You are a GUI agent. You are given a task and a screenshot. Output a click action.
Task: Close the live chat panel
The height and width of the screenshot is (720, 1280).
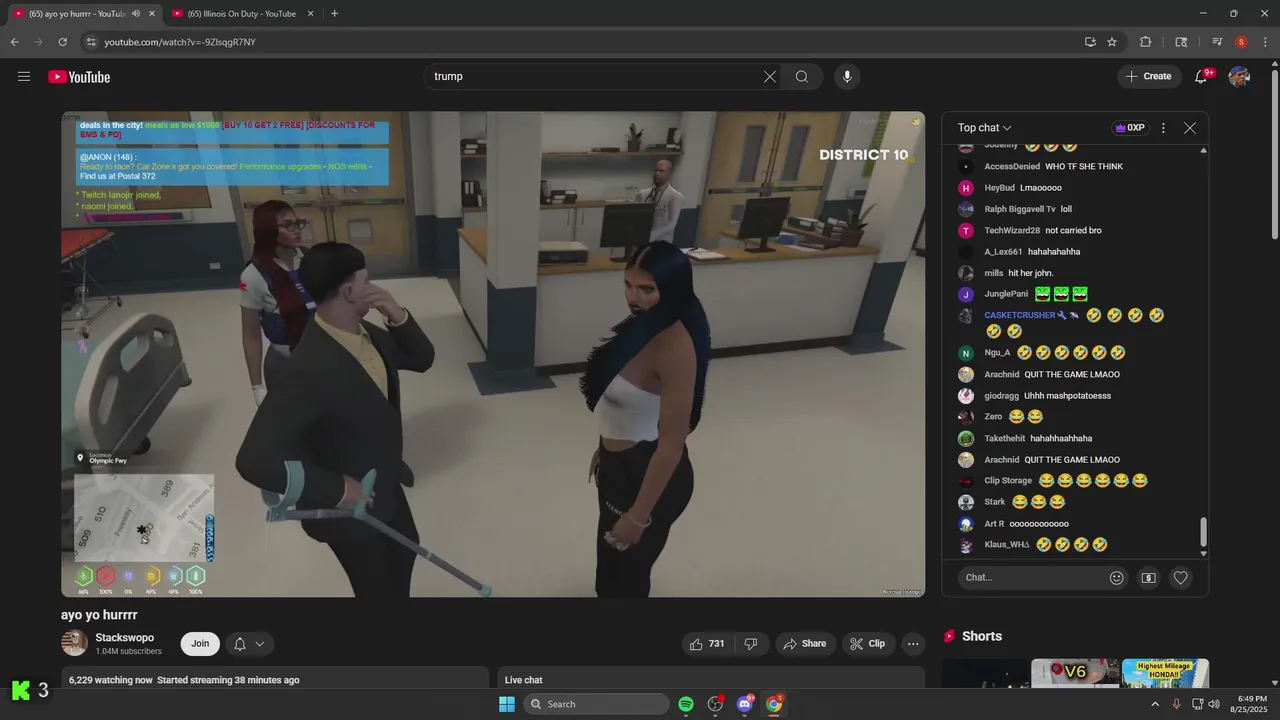1190,128
